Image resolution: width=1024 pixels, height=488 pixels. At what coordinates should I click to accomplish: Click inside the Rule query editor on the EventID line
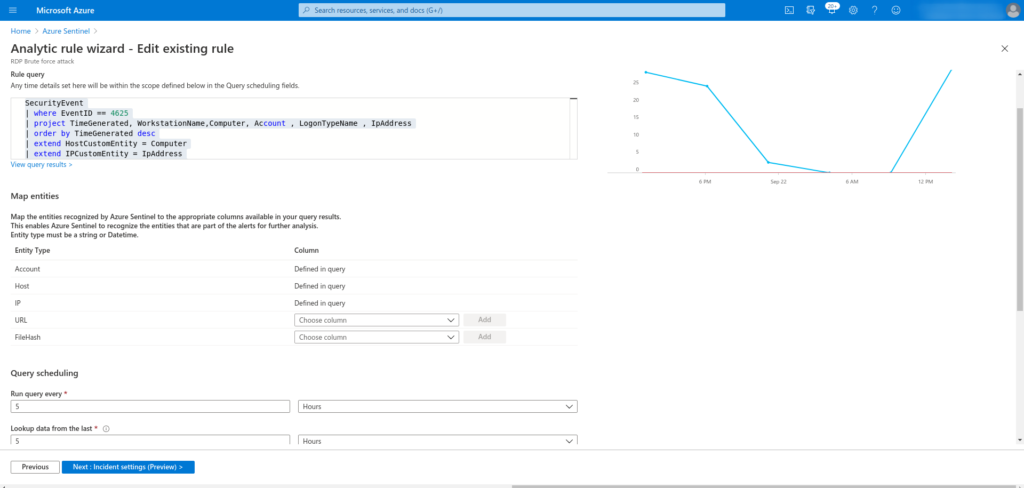(76, 113)
